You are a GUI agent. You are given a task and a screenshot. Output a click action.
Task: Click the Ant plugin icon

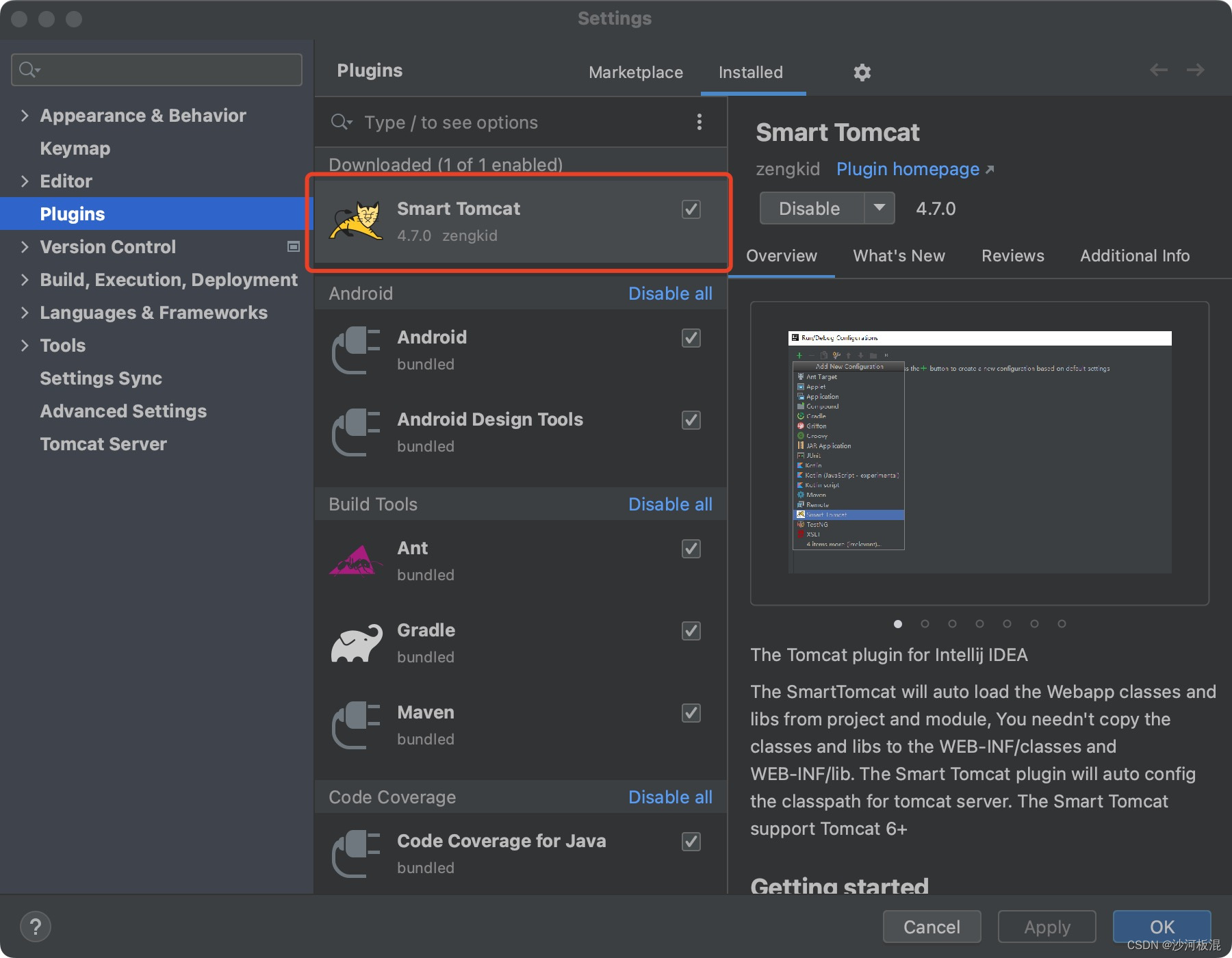click(x=355, y=561)
